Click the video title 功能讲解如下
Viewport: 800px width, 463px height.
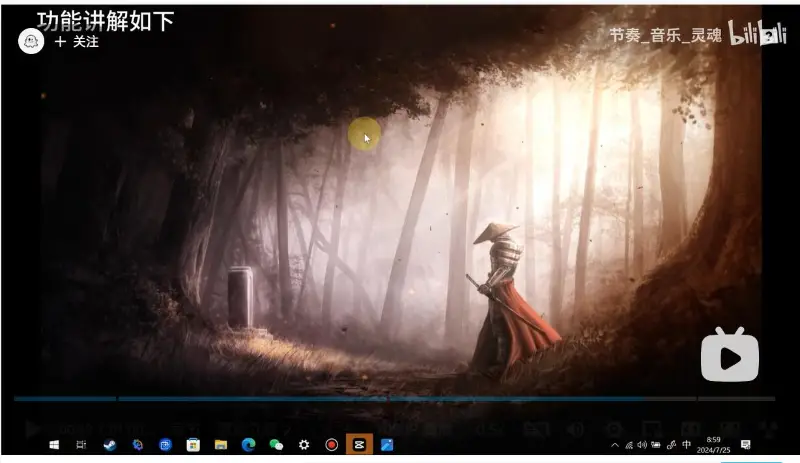click(106, 21)
